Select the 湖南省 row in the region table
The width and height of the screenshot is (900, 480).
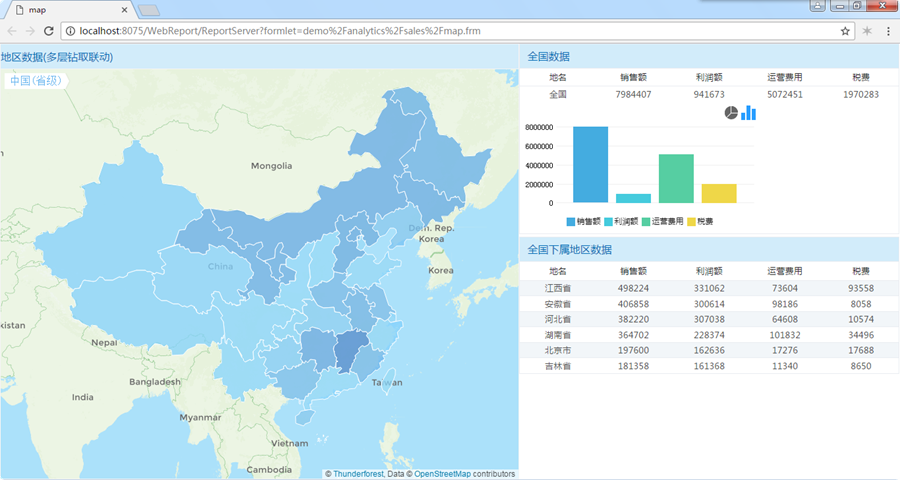click(709, 335)
